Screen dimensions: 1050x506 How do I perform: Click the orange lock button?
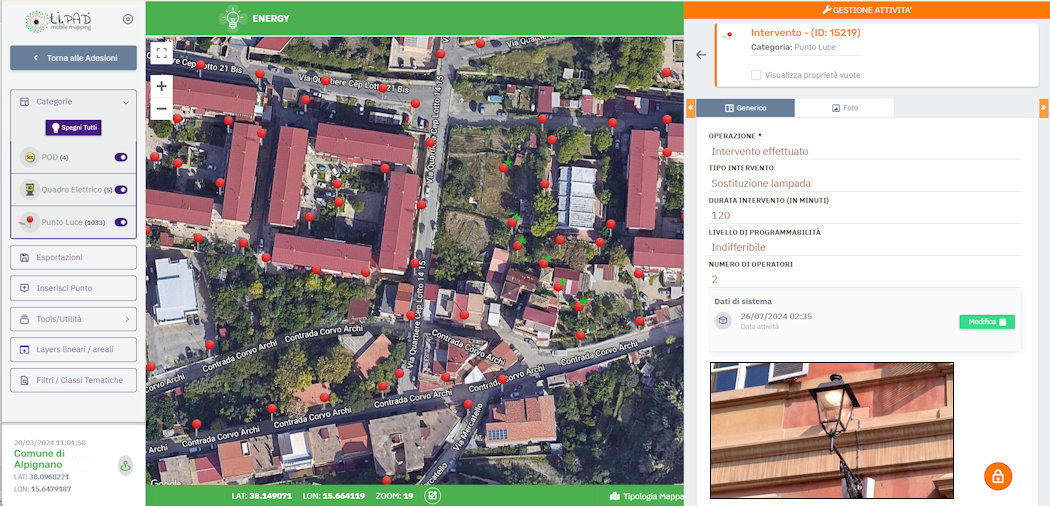pos(997,476)
